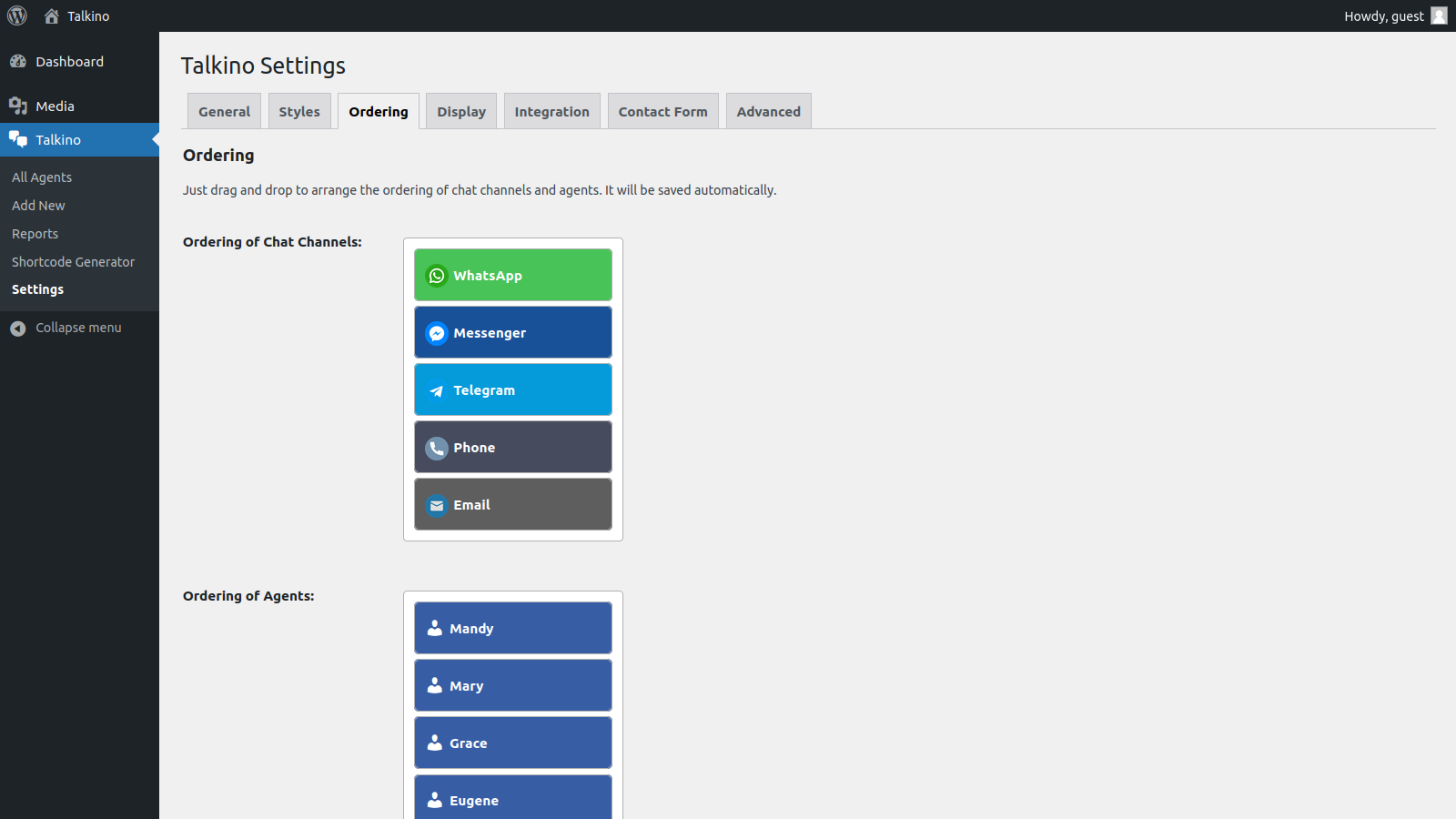This screenshot has width=1456, height=819.
Task: Click Howdy, guest account menu
Action: click(x=1395, y=15)
